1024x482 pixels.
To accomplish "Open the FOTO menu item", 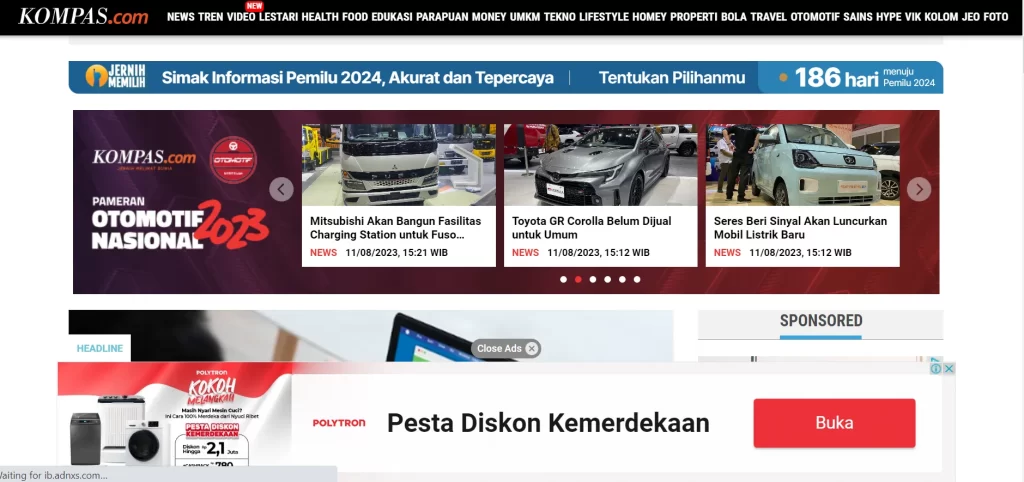I will (x=996, y=17).
